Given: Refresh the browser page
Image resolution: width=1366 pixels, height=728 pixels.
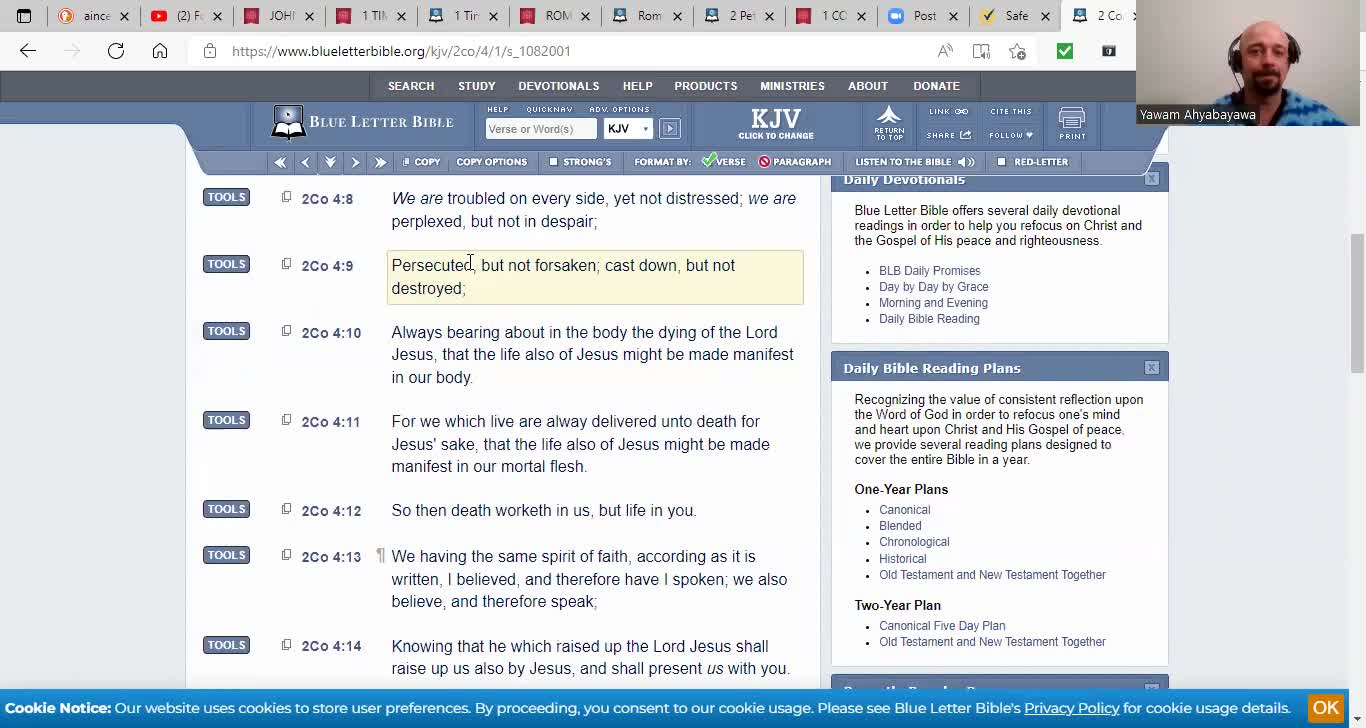Looking at the screenshot, I should click(116, 51).
